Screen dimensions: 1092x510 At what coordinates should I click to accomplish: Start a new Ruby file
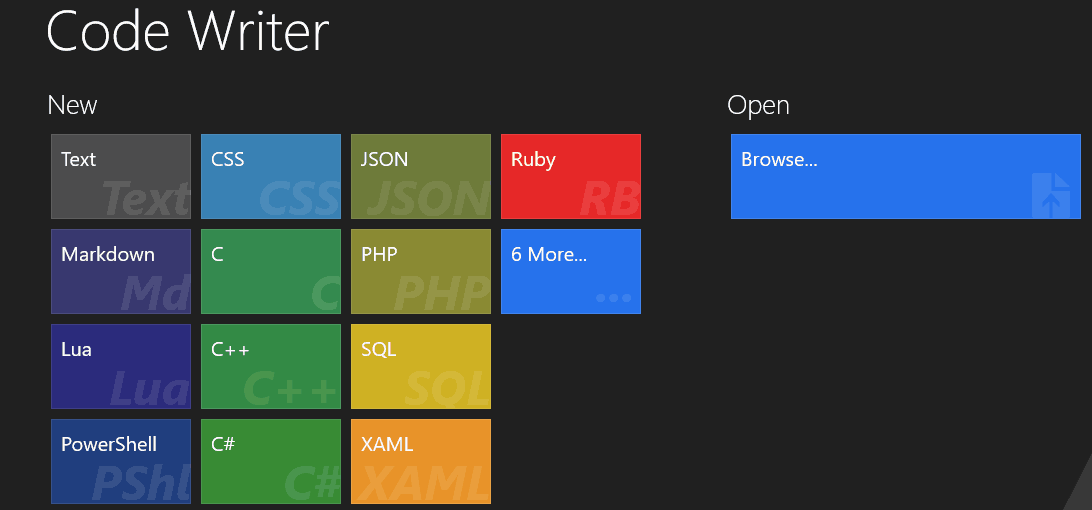pos(571,176)
